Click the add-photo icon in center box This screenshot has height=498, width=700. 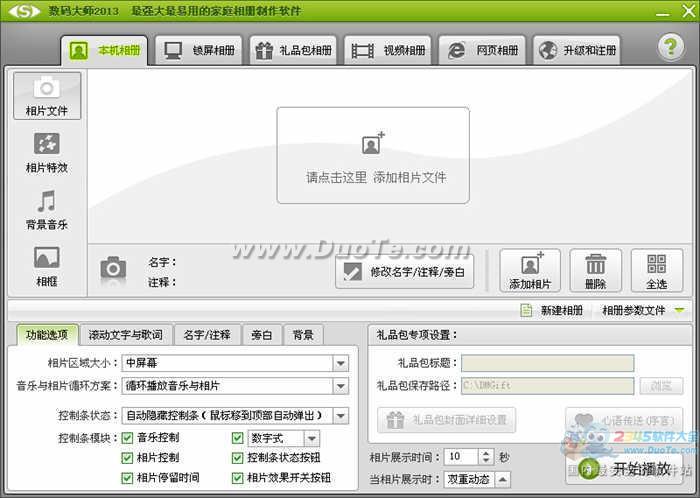(x=373, y=143)
